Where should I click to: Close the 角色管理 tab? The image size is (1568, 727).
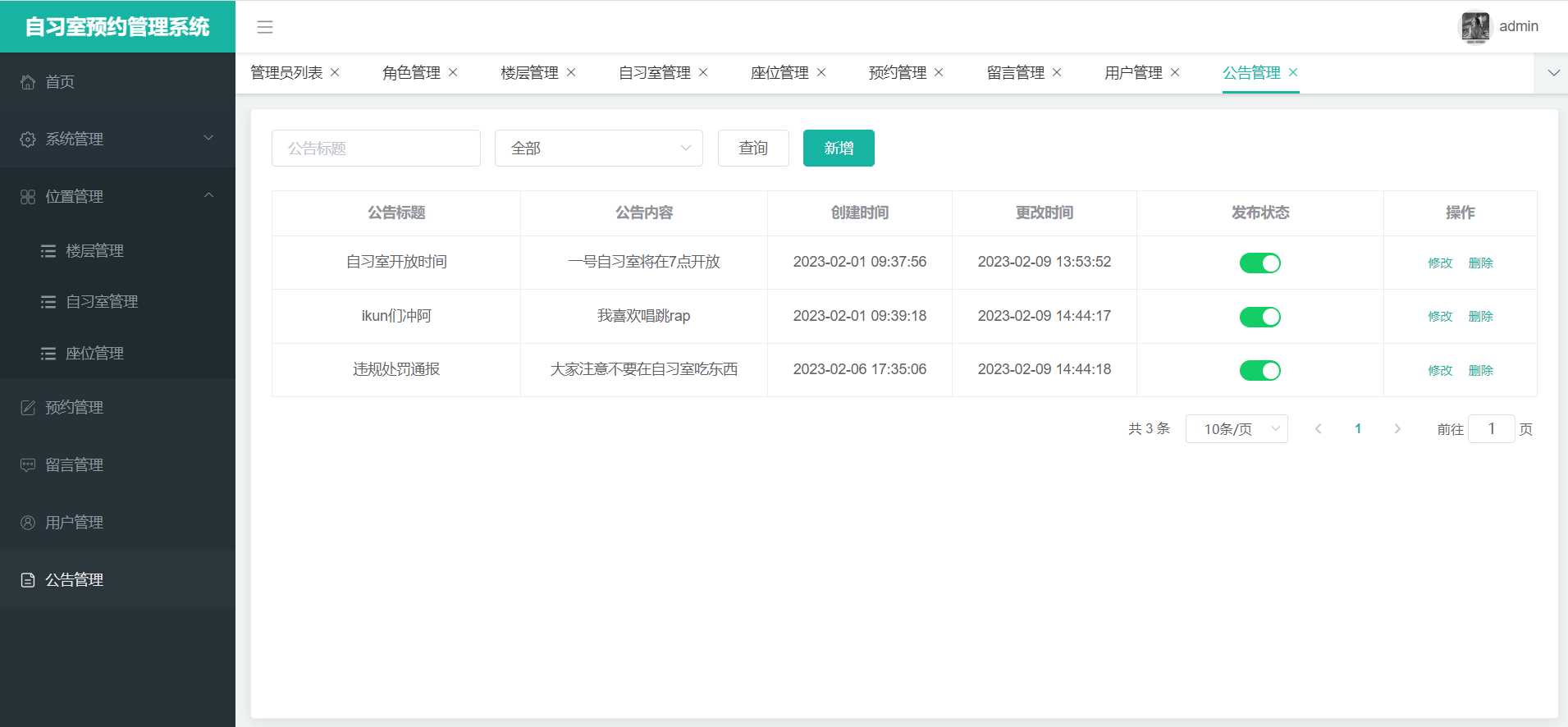point(453,73)
